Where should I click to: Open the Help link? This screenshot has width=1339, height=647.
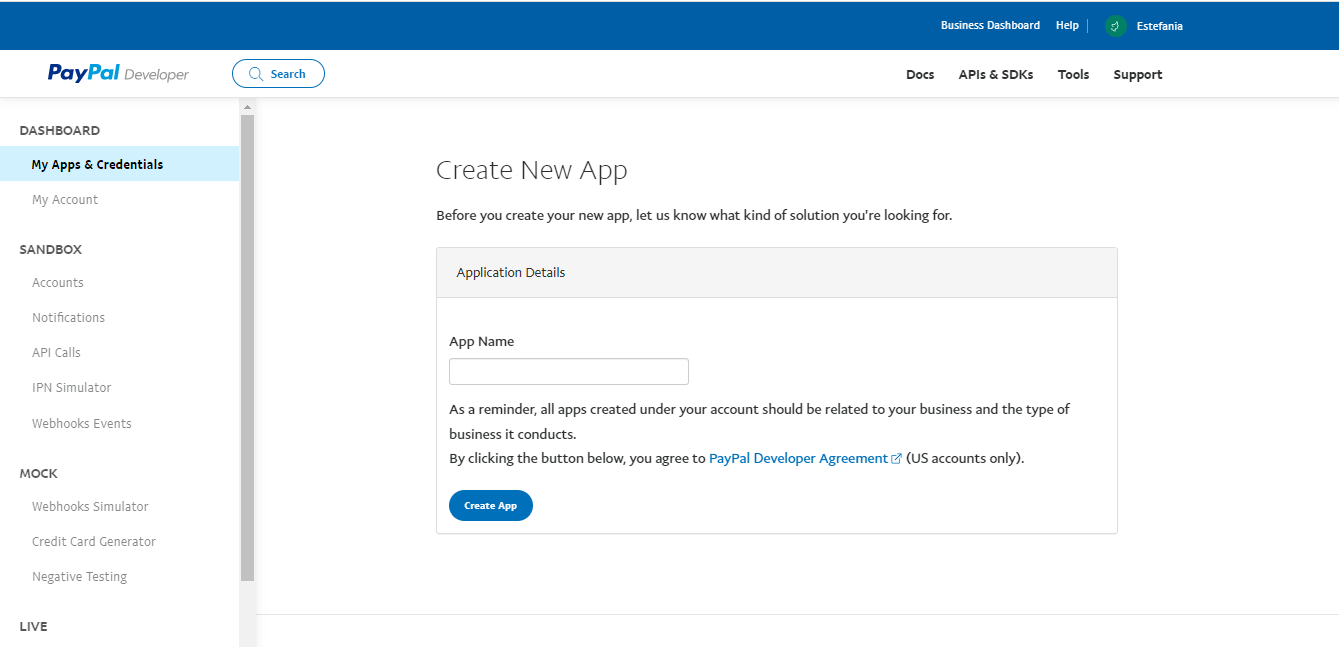1067,25
